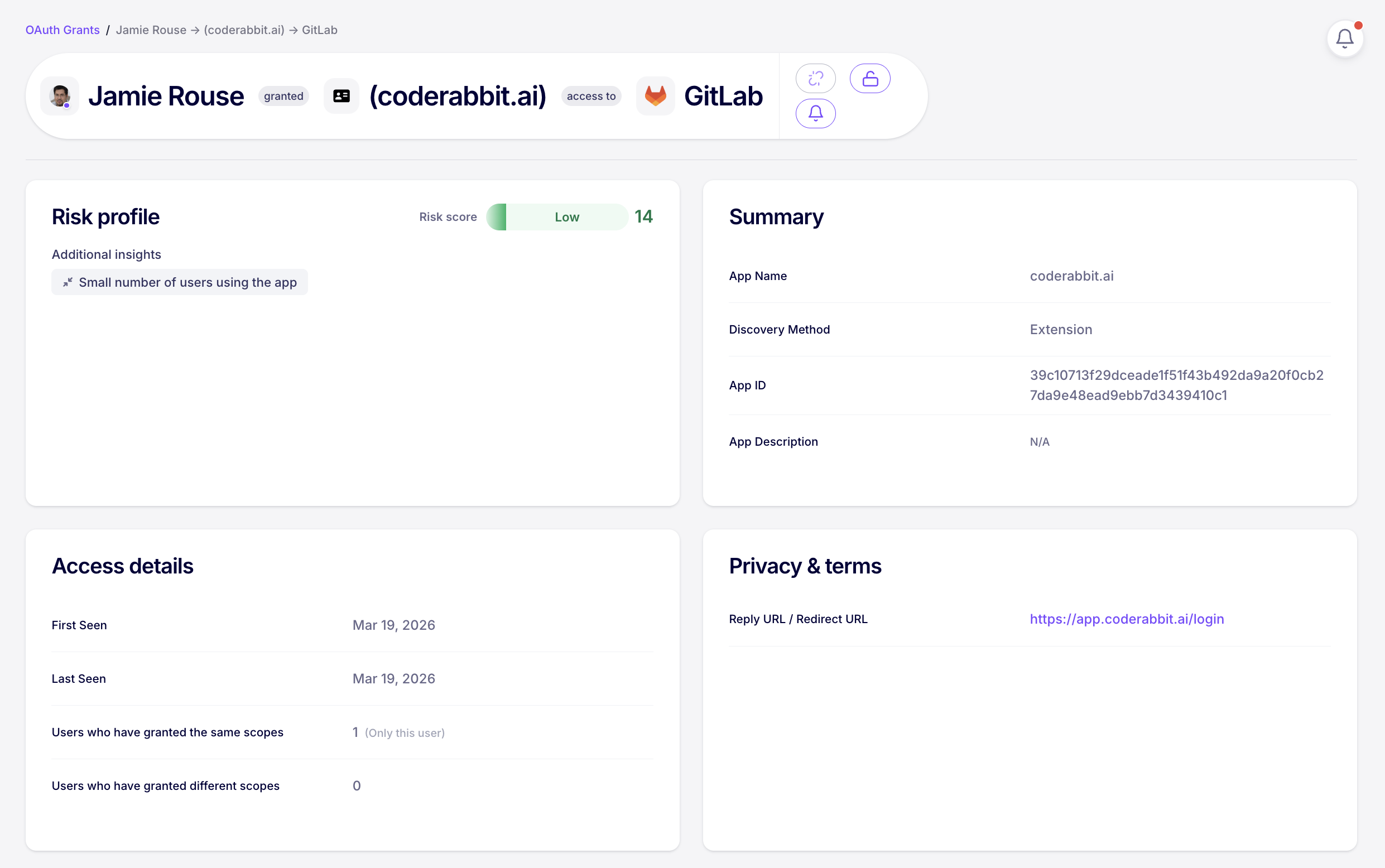This screenshot has height=868, width=1385.
Task: Open the app.coderabbit.ai login URL link
Action: (x=1127, y=619)
